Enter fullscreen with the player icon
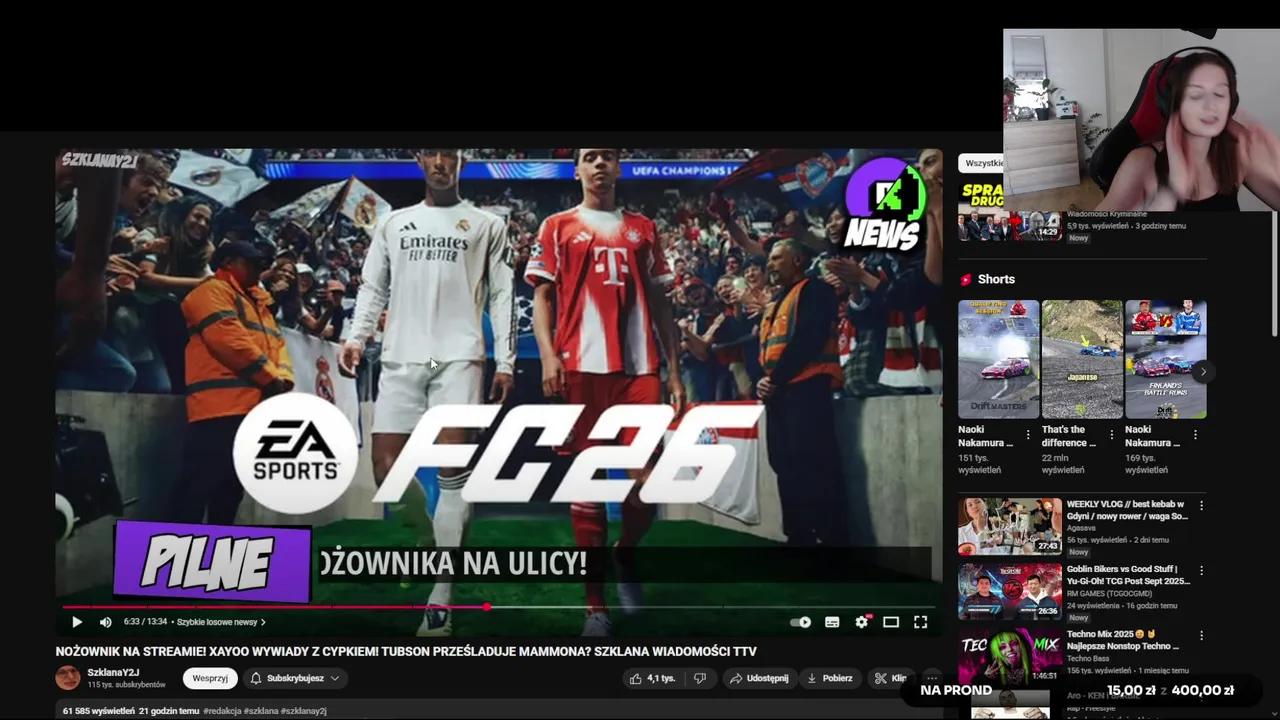1280x720 pixels. coord(920,622)
